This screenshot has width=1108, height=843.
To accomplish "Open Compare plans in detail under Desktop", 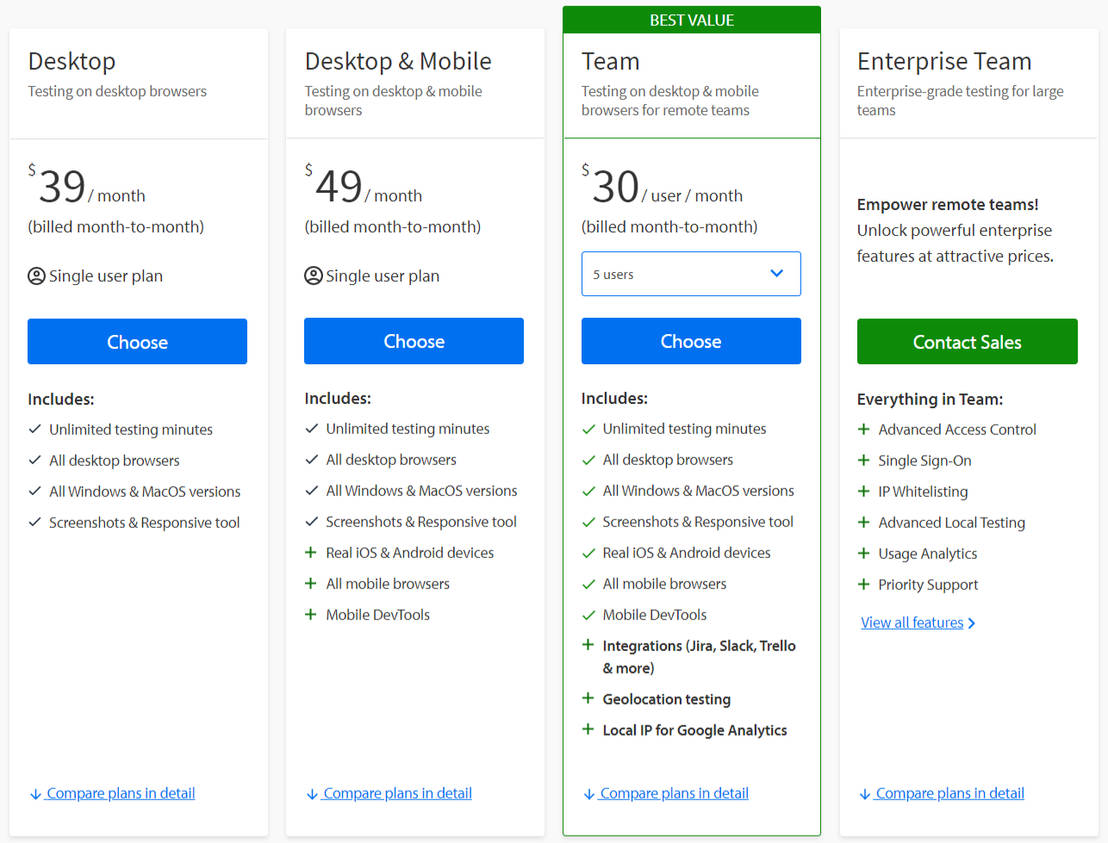I will (x=120, y=793).
